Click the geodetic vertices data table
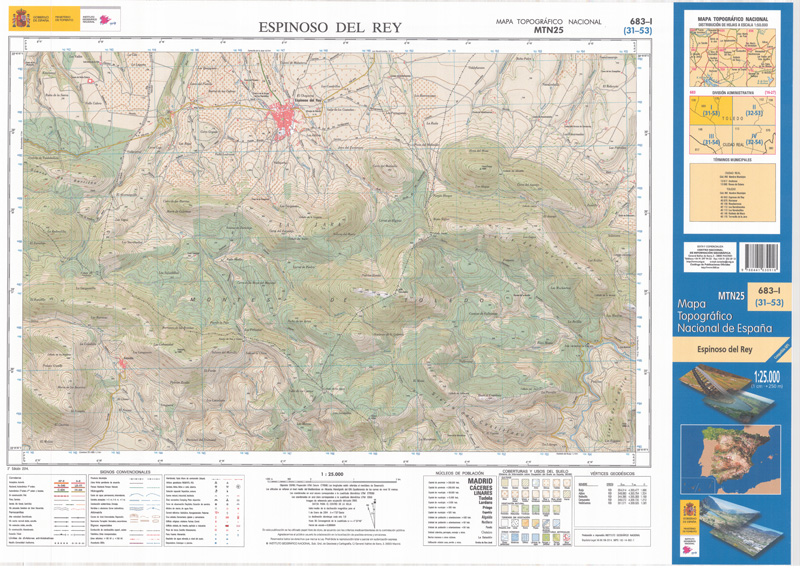This screenshot has height=570, width=800. click(x=612, y=492)
